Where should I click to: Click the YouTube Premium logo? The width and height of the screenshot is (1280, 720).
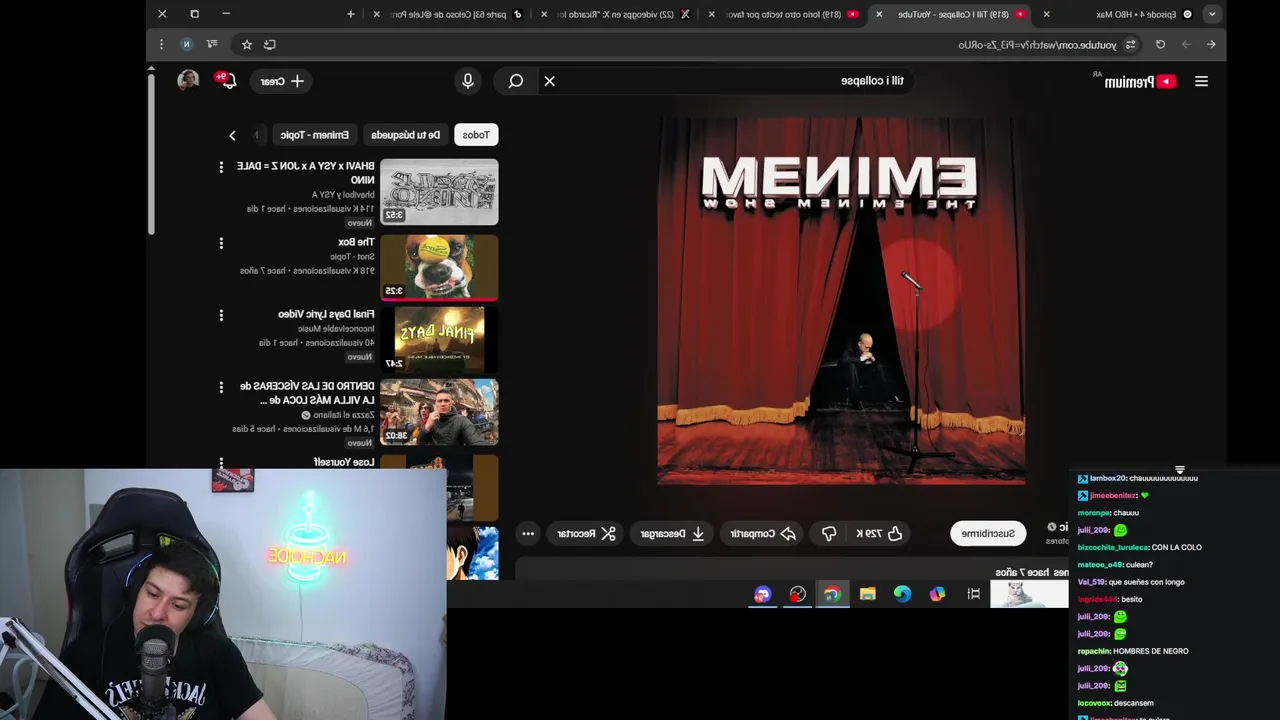click(x=1140, y=81)
